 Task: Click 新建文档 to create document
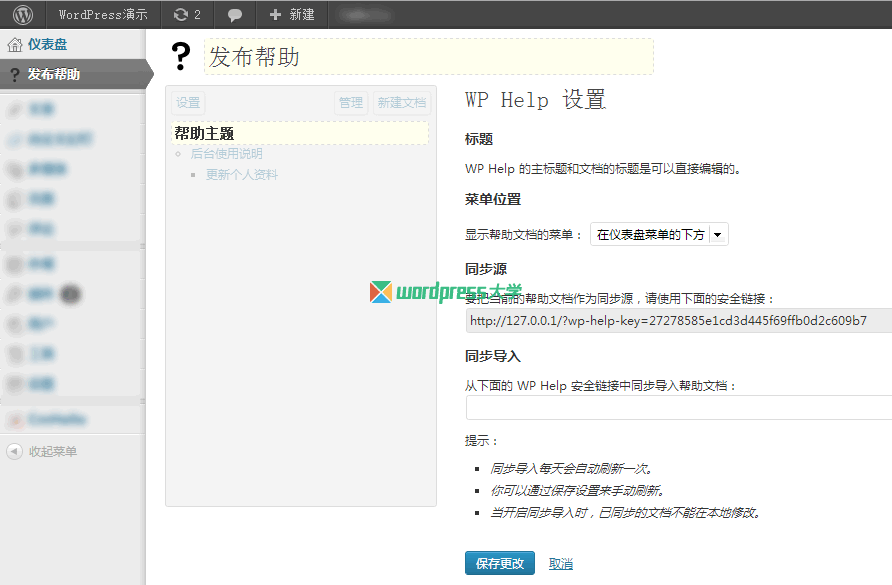402,102
